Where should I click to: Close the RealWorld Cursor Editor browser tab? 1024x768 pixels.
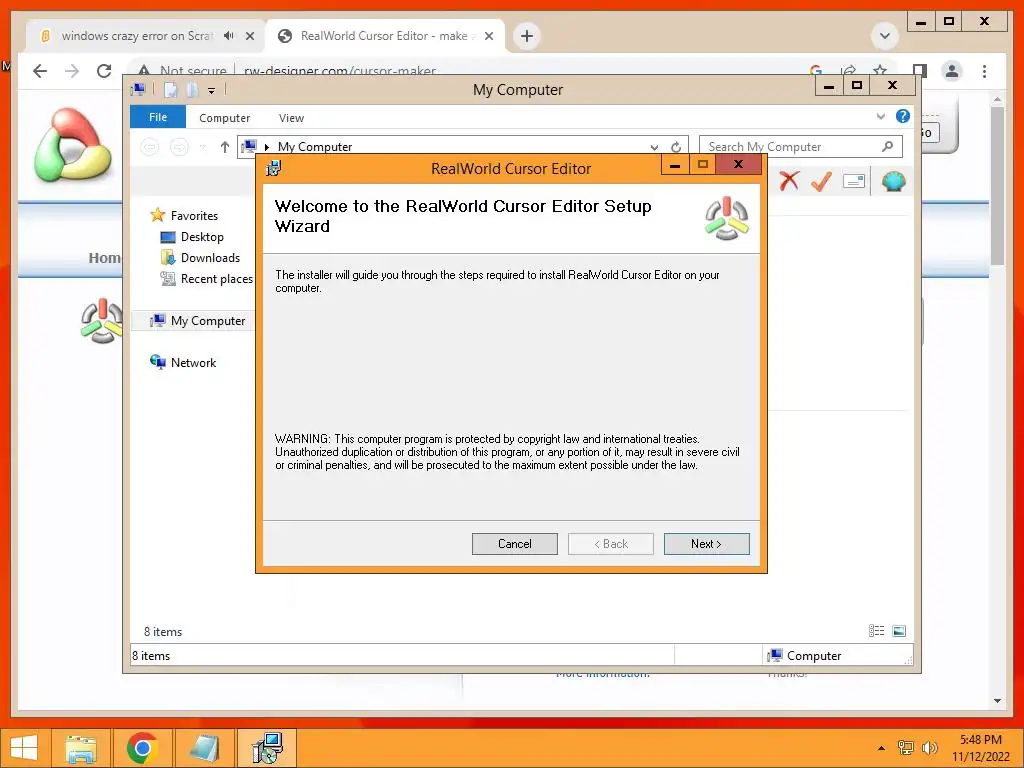(x=488, y=36)
